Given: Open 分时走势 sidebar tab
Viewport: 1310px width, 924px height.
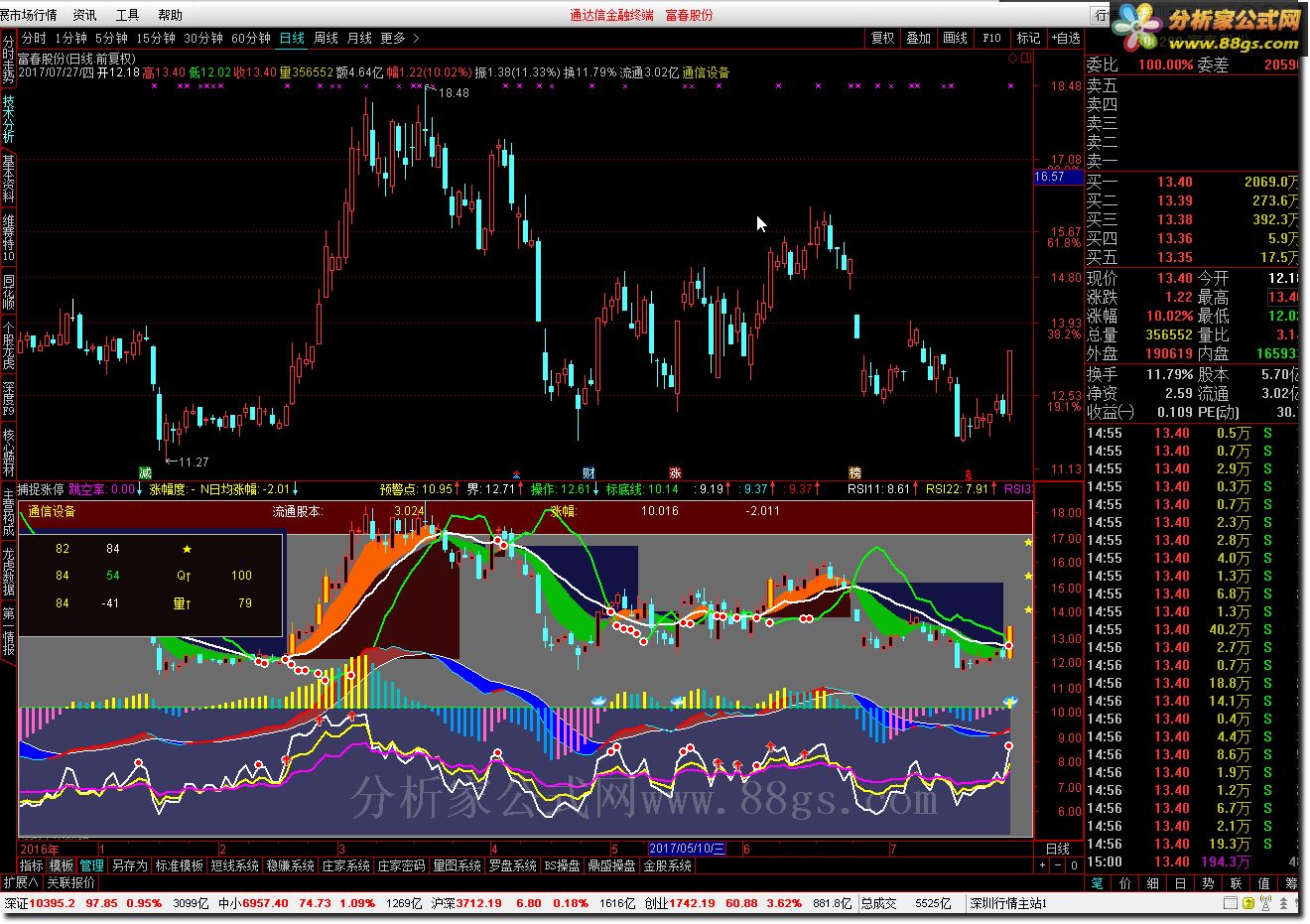Looking at the screenshot, I should (8, 60).
